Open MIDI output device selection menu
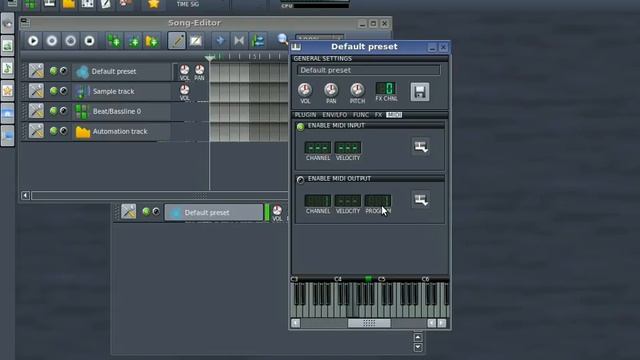Screen dimensions: 640x360 (x=420, y=200)
